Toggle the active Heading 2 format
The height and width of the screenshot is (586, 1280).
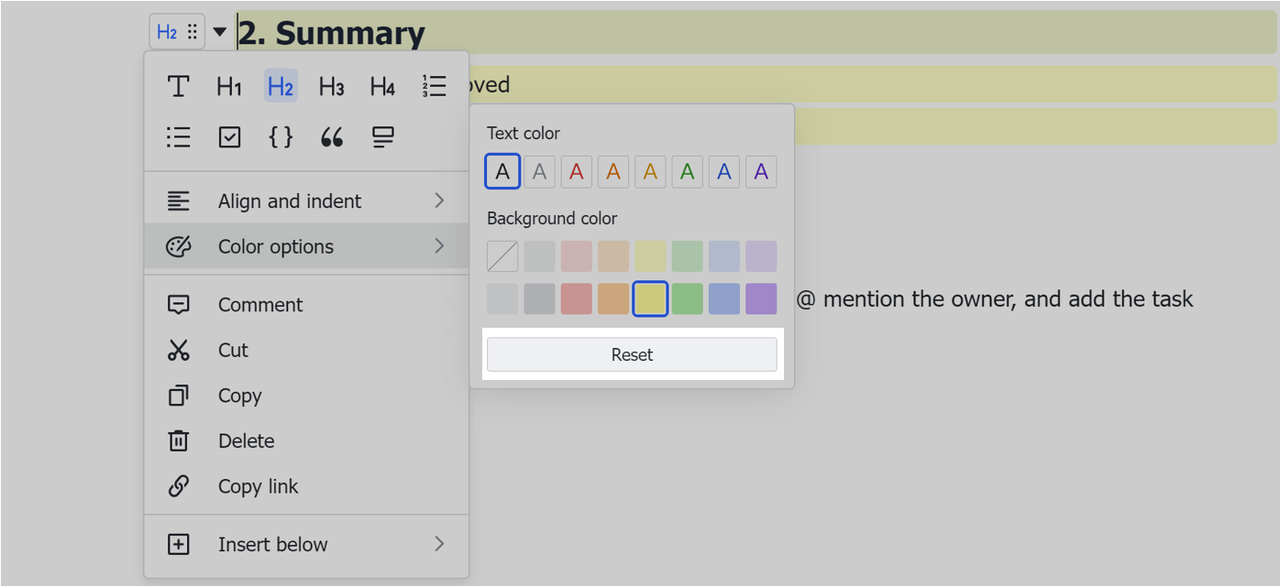tap(281, 87)
